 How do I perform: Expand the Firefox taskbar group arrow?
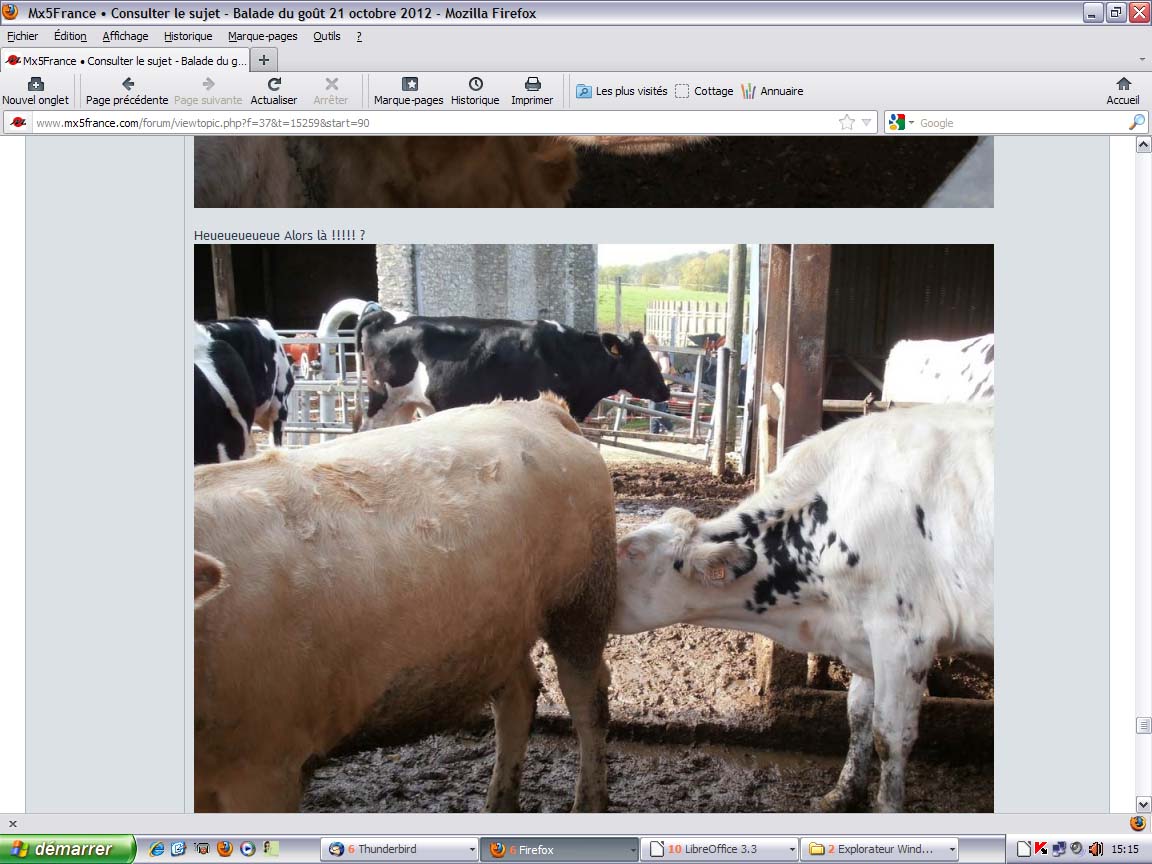tap(632, 850)
